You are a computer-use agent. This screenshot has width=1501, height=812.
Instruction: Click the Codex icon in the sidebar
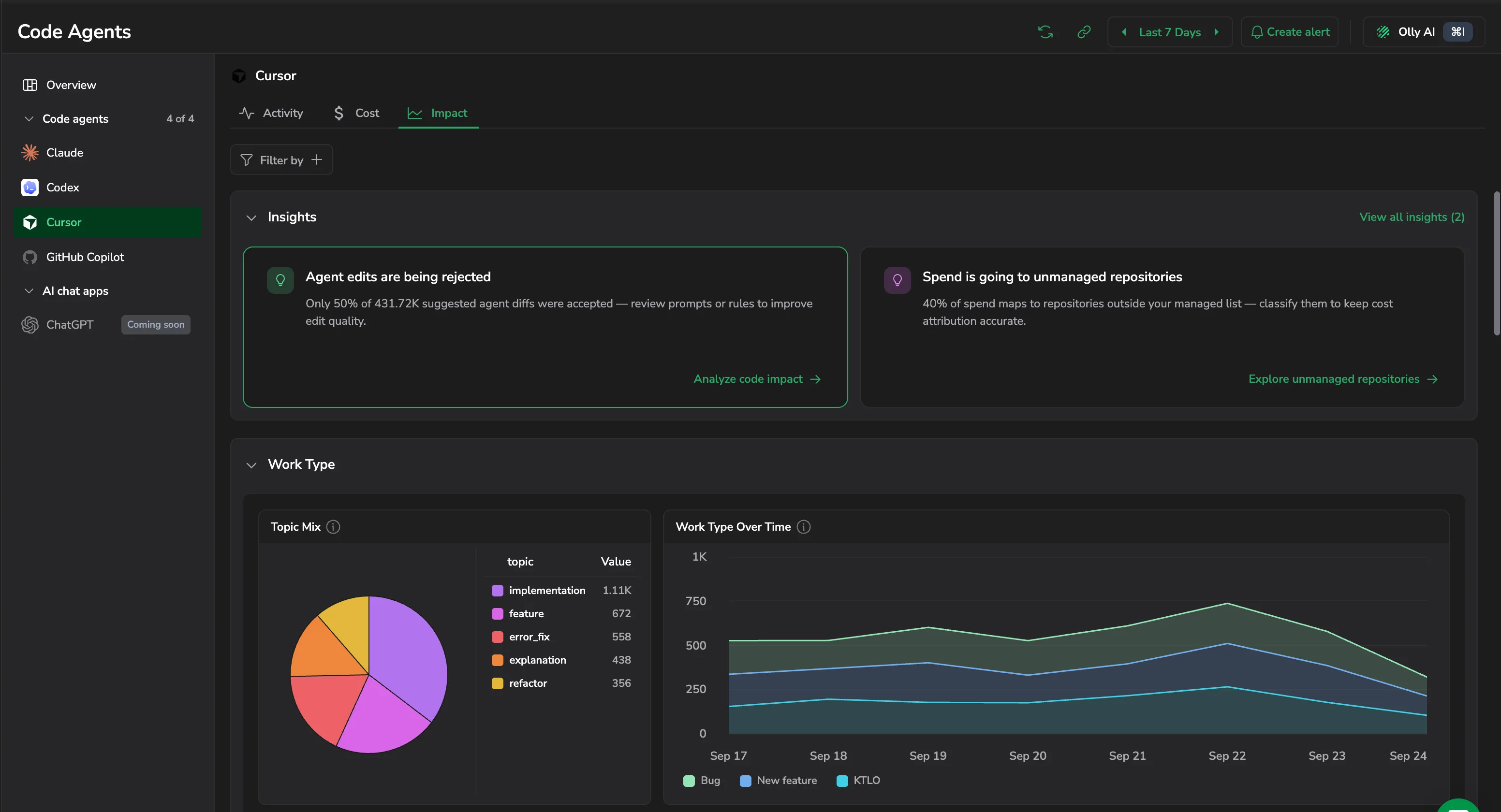[29, 188]
